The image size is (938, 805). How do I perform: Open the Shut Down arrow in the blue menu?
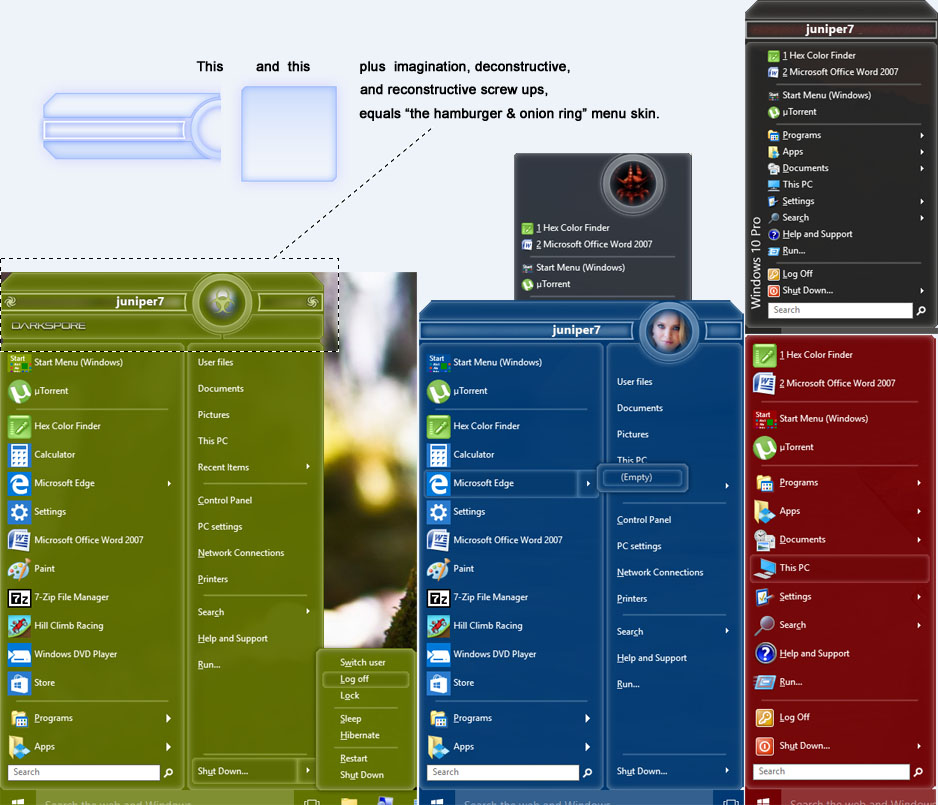[727, 771]
